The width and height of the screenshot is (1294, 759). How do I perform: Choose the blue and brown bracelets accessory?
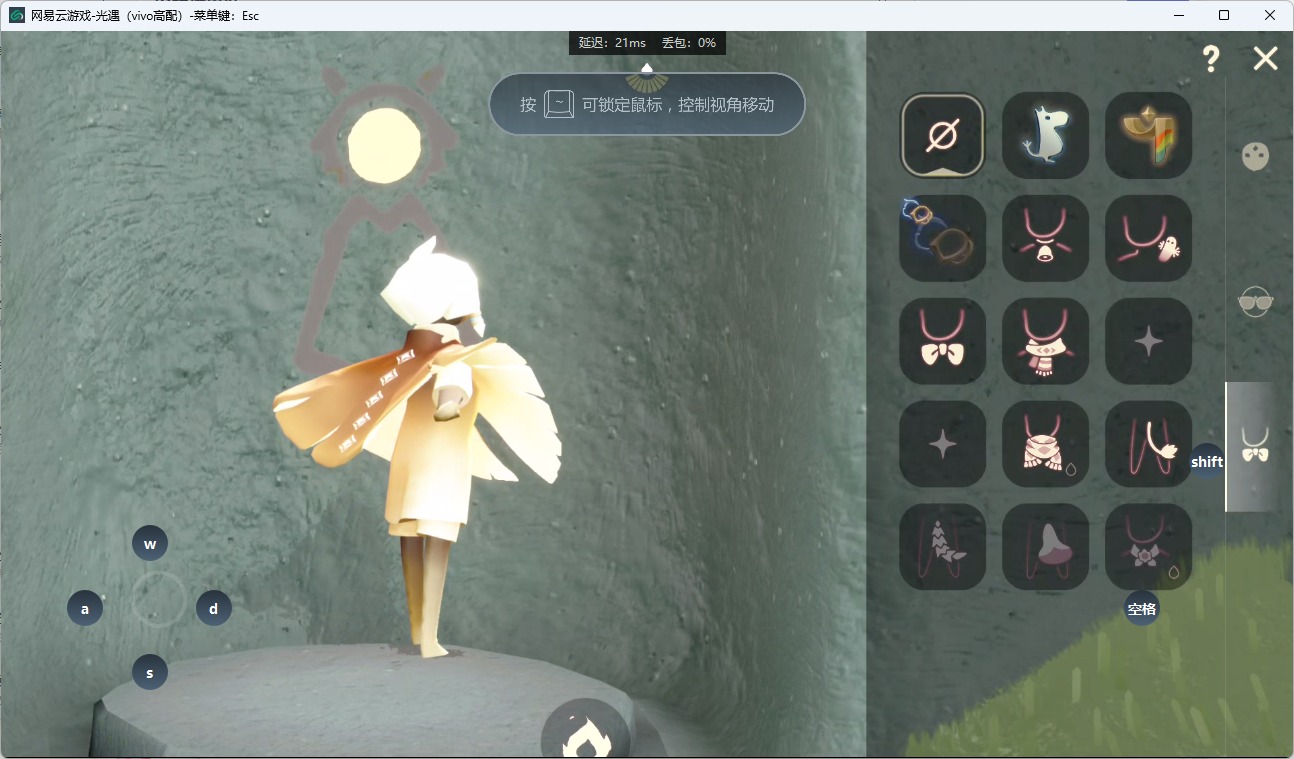point(943,238)
